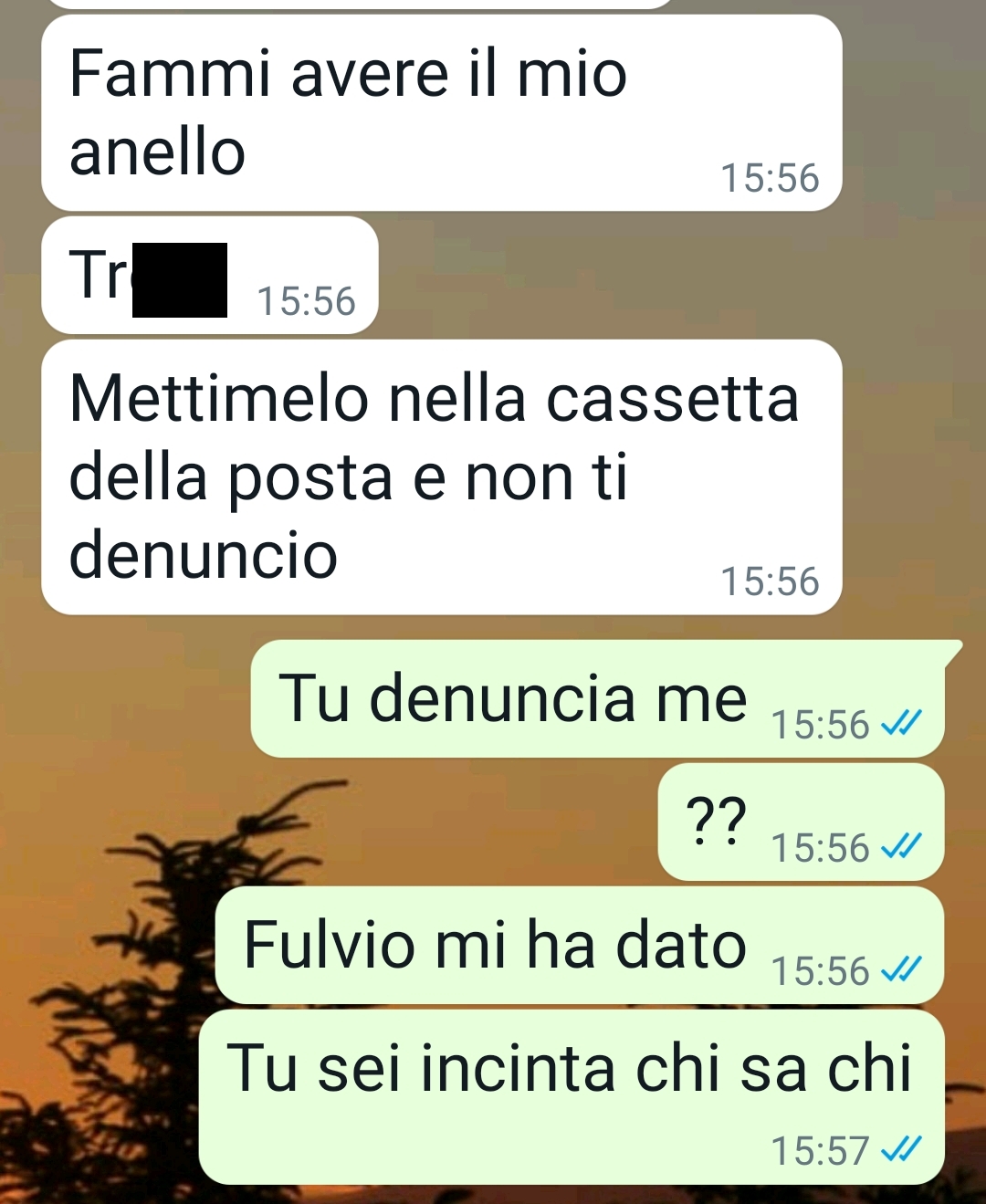986x1204 pixels.
Task: Tap the 15:56 timestamp on anello message
Action: [771, 179]
